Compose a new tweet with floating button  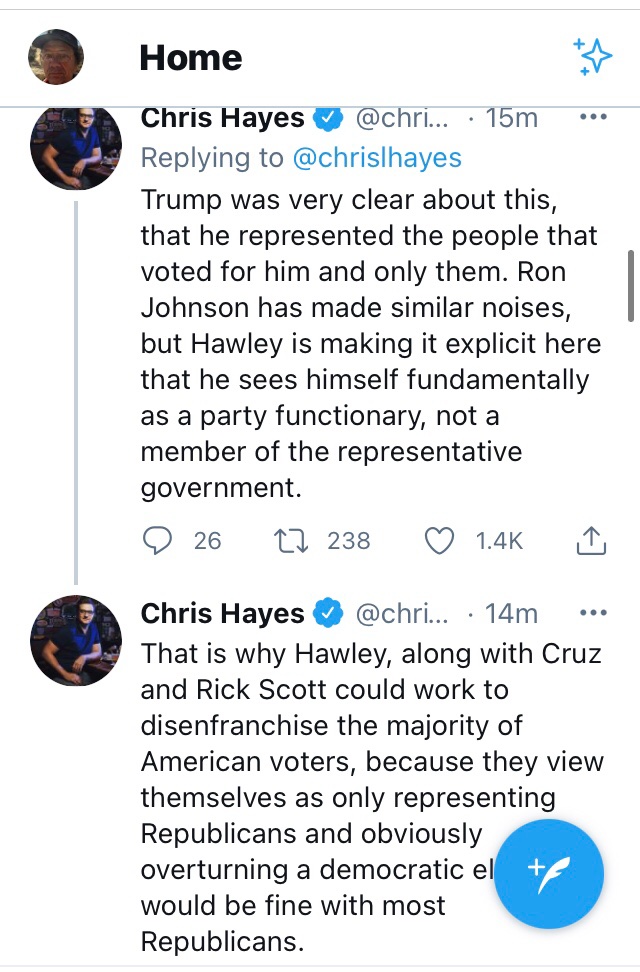[x=549, y=875]
